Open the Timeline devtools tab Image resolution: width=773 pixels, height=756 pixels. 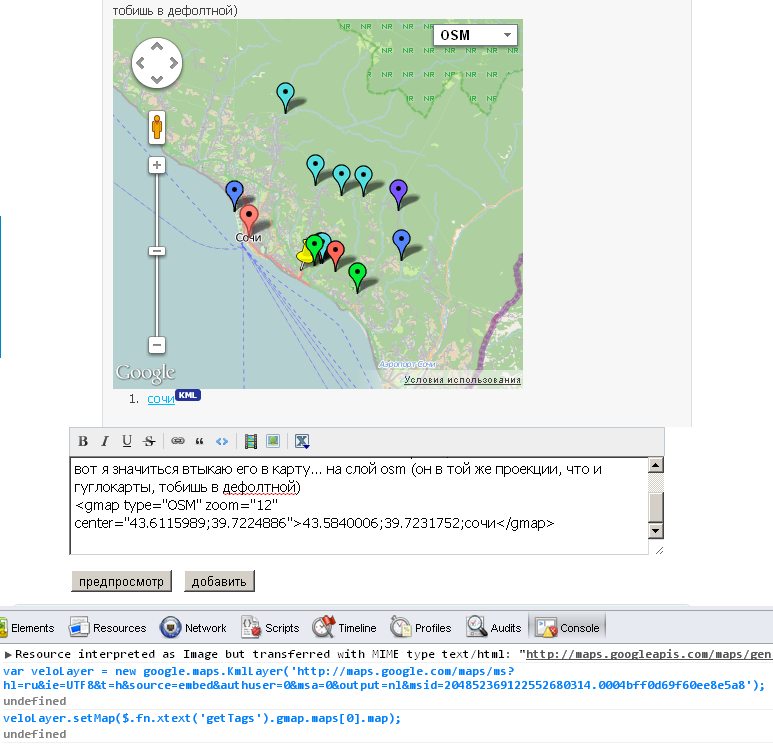(345, 628)
